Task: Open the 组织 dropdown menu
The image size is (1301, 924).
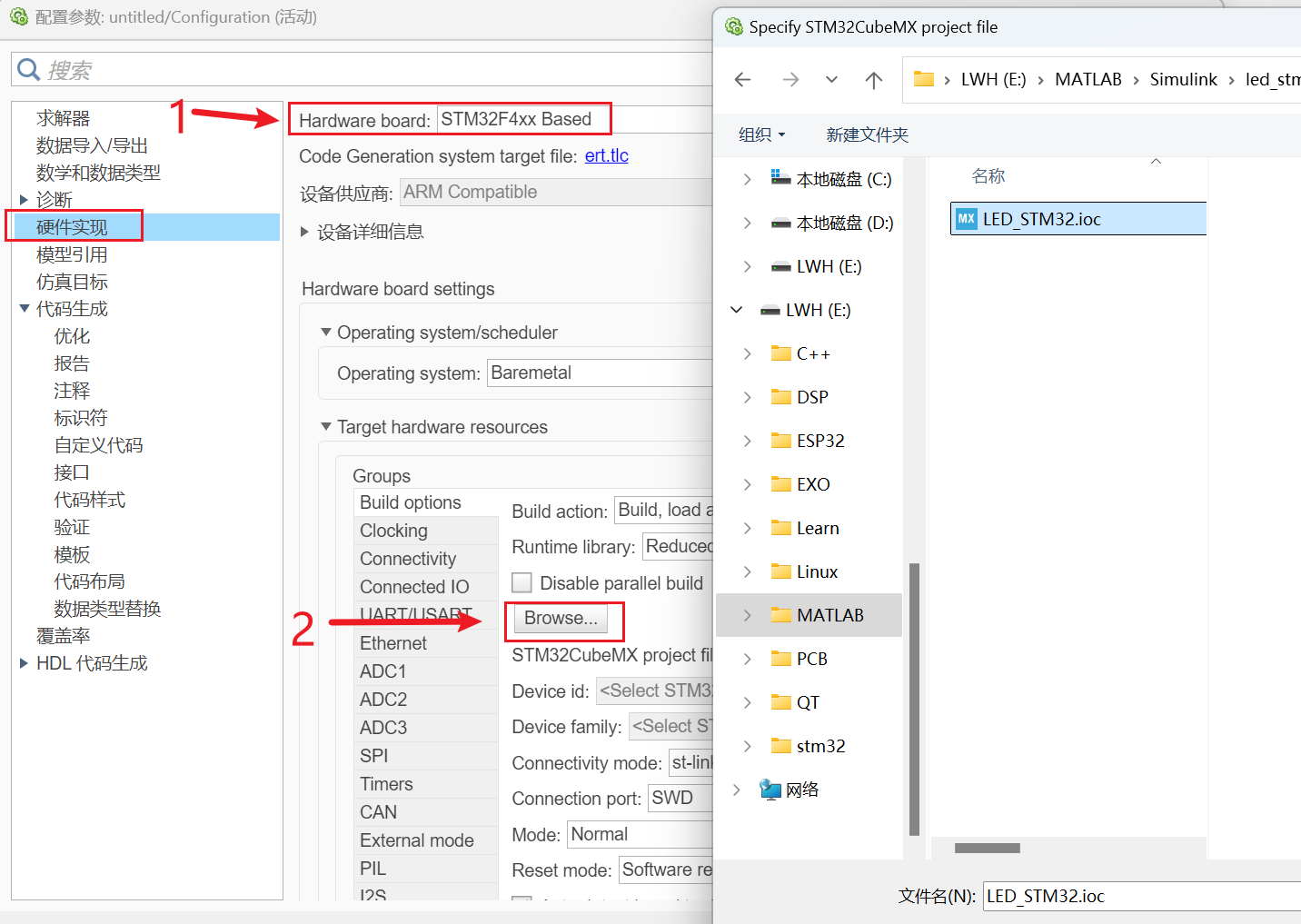Action: (761, 134)
